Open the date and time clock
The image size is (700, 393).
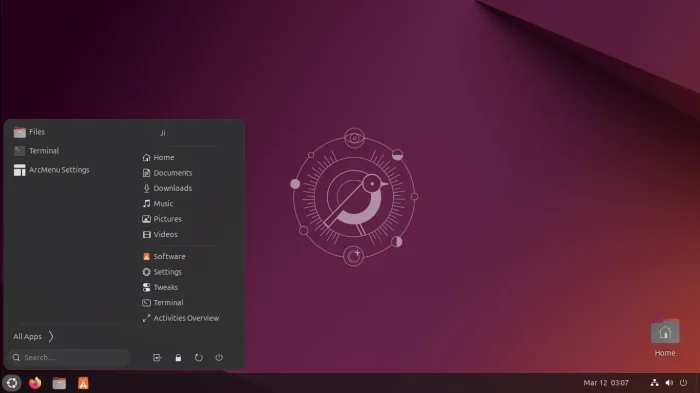click(x=606, y=383)
